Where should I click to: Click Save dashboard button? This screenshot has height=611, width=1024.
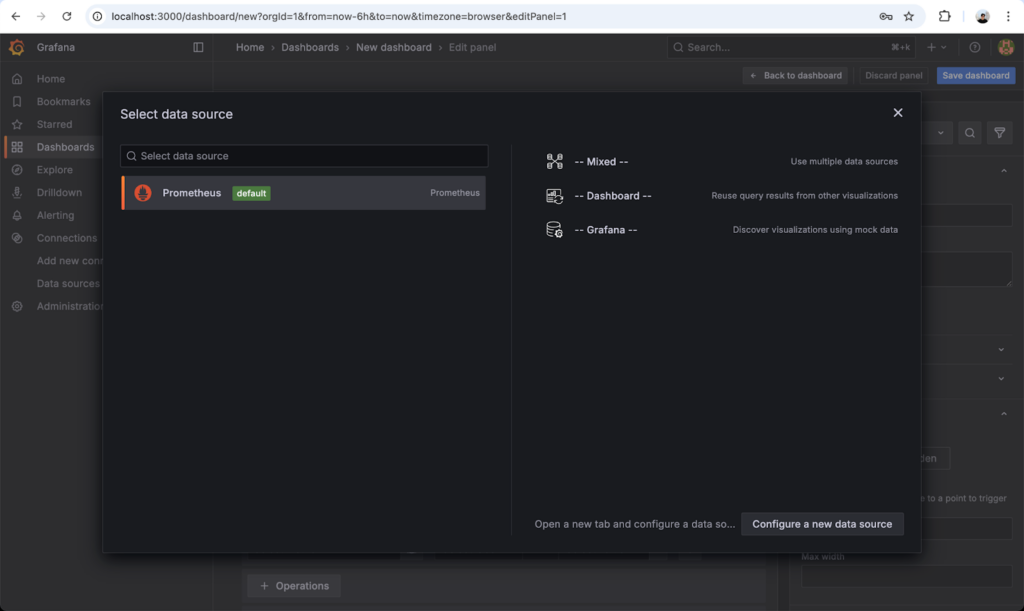coord(975,76)
